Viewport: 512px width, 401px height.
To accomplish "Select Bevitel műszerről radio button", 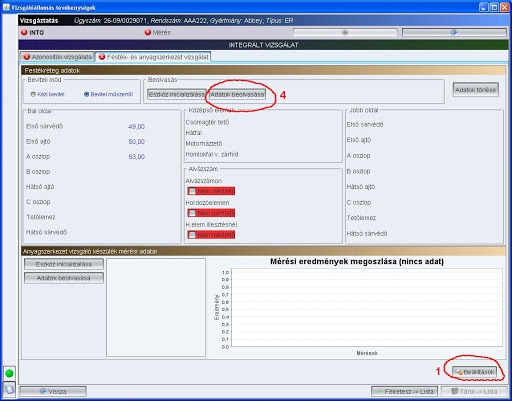I will coord(86,94).
